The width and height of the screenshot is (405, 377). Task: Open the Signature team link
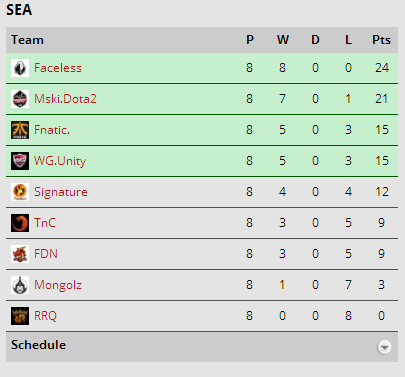[61, 192]
